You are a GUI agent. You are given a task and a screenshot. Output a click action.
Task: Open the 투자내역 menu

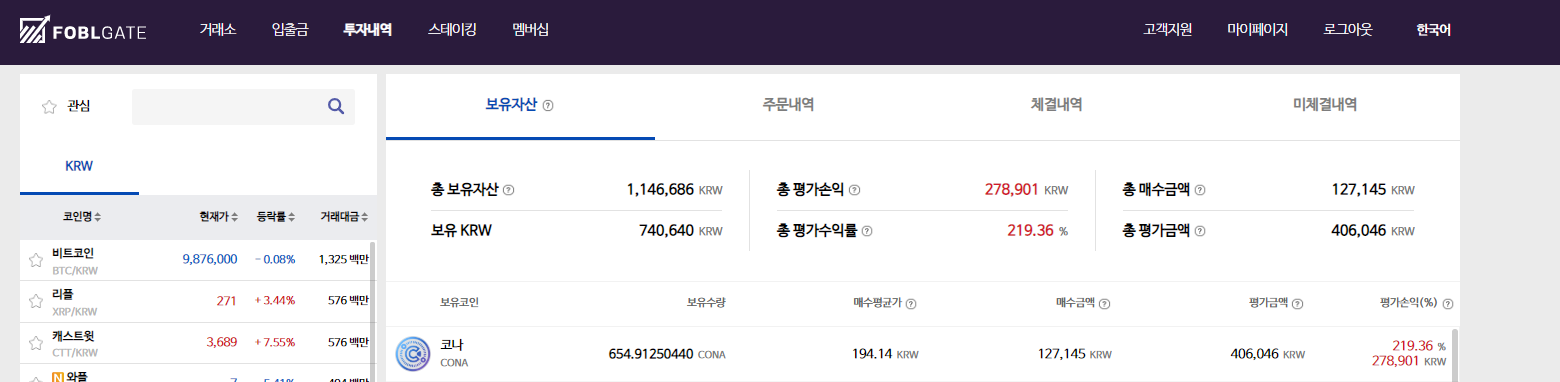tap(367, 30)
